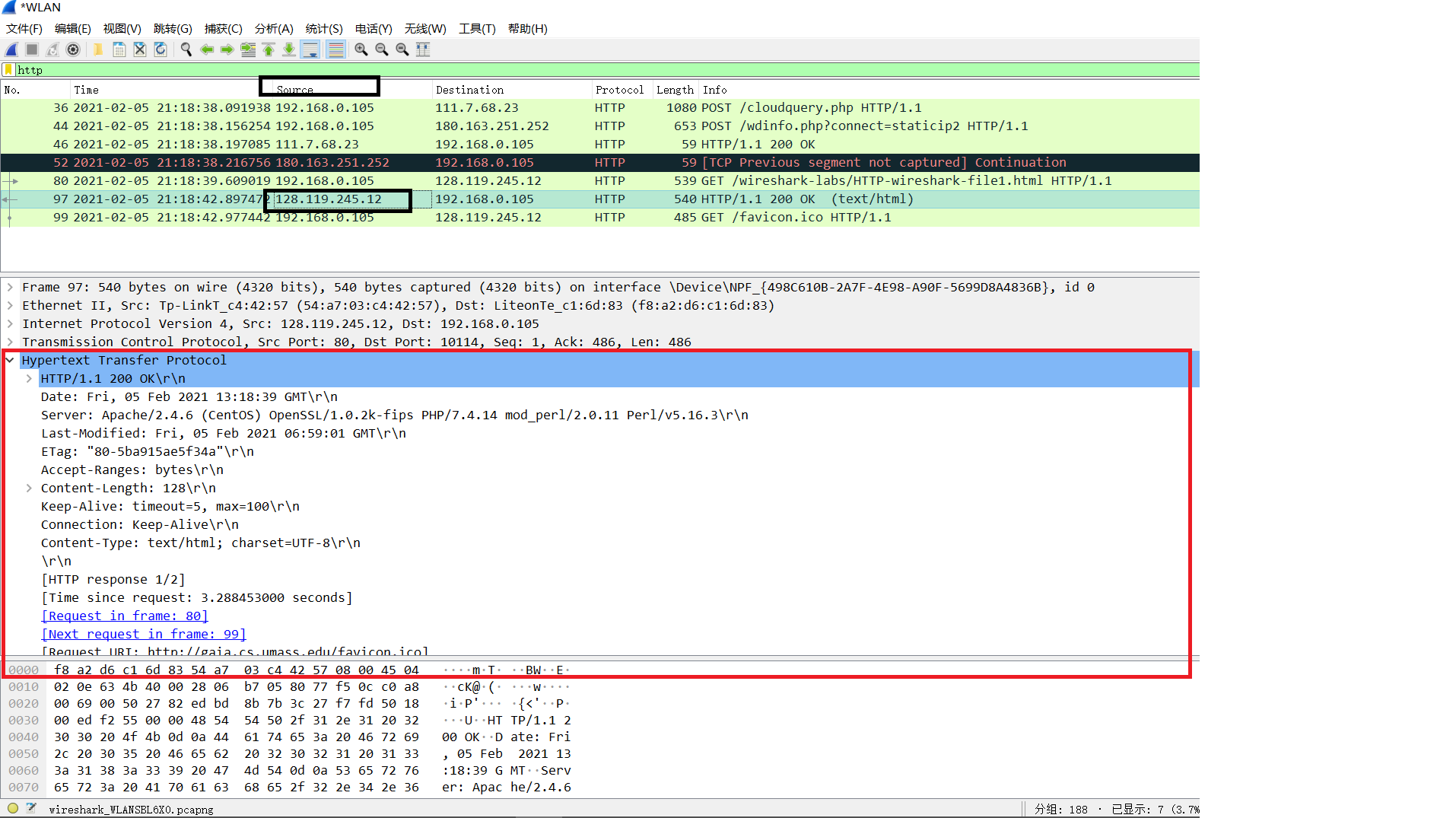
Task: Restart the current capture
Action: (52, 49)
